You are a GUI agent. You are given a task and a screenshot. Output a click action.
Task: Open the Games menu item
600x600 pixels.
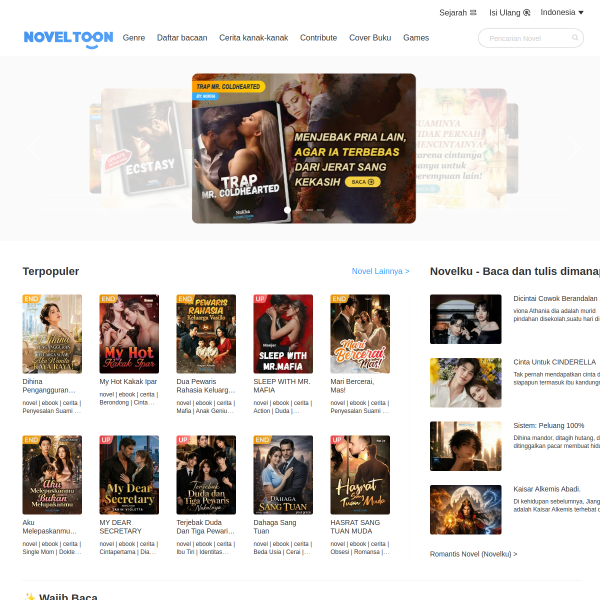pos(416,38)
